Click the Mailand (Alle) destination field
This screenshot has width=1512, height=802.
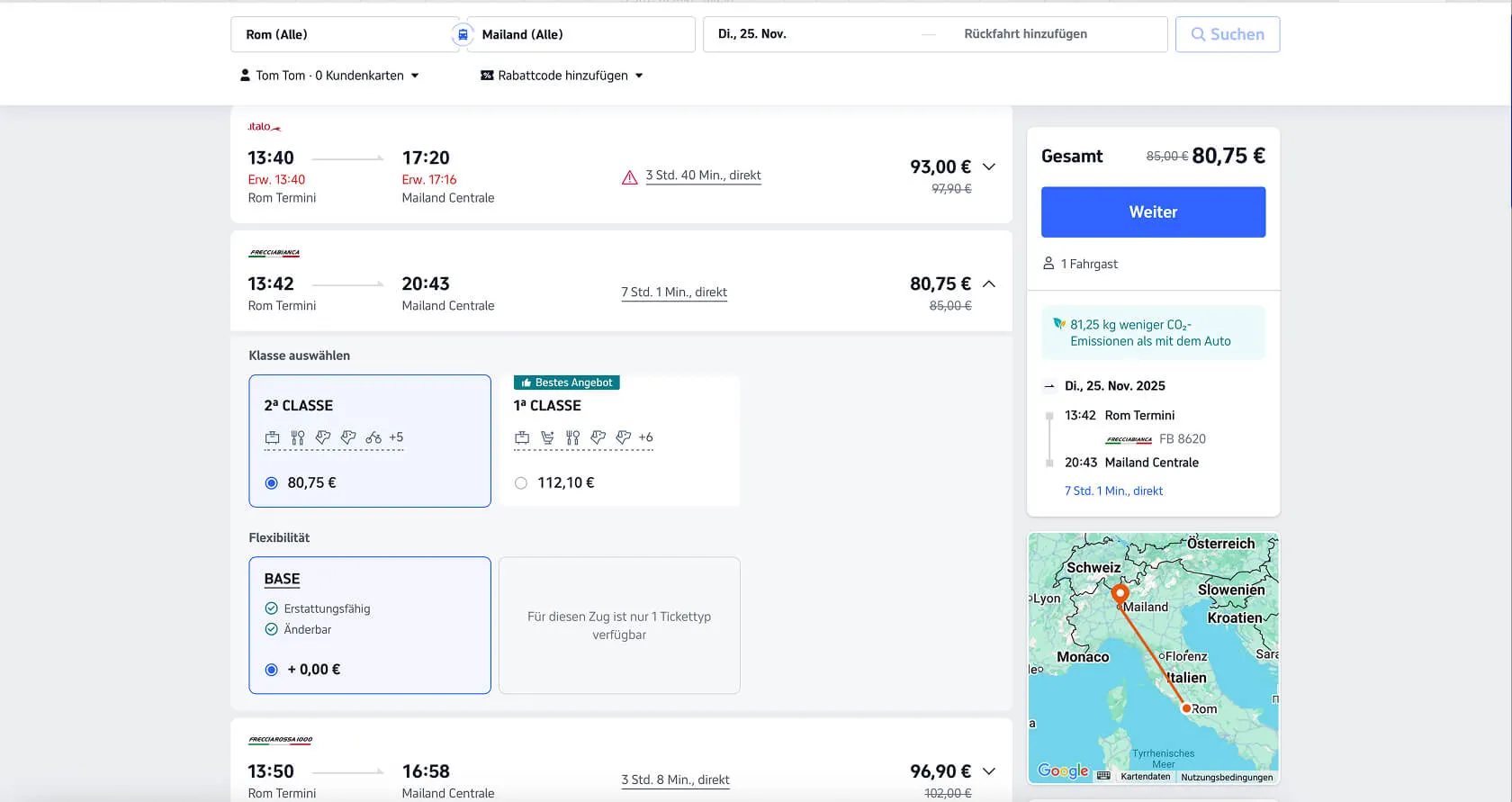pyautogui.click(x=580, y=34)
